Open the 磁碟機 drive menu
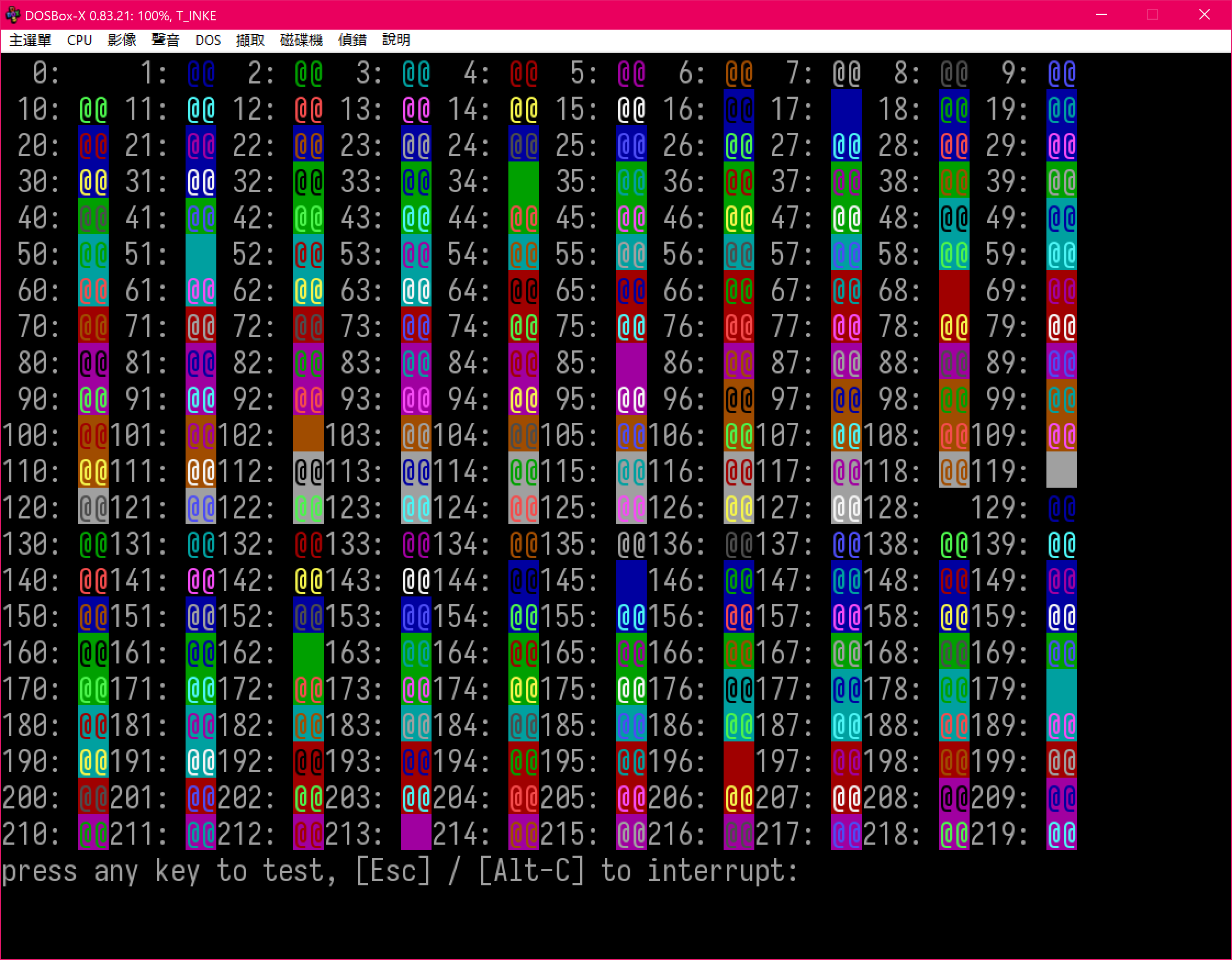This screenshot has width=1232, height=960. pyautogui.click(x=301, y=40)
